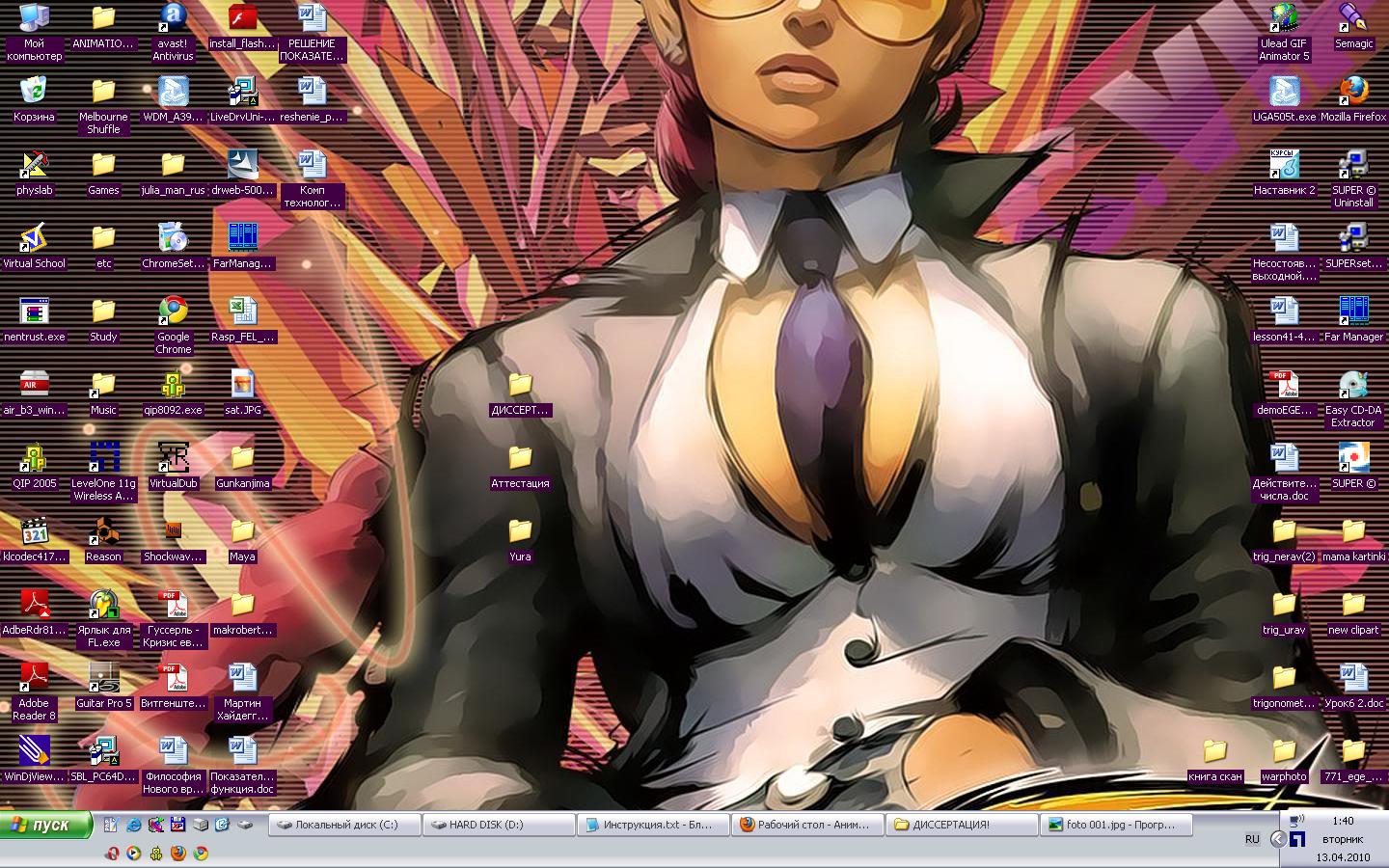Click the taskbar clock showing 1:40
This screenshot has width=1389, height=868.
click(1343, 822)
